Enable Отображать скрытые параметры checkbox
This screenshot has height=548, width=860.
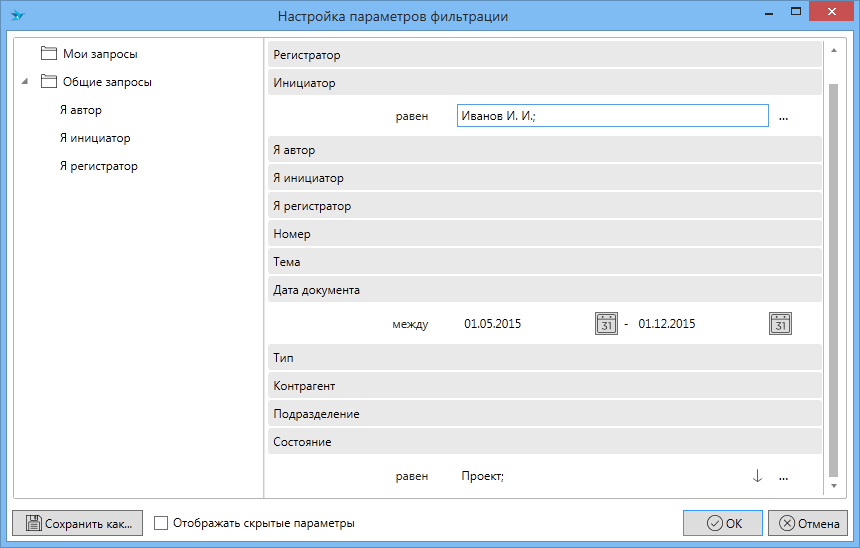pos(162,523)
